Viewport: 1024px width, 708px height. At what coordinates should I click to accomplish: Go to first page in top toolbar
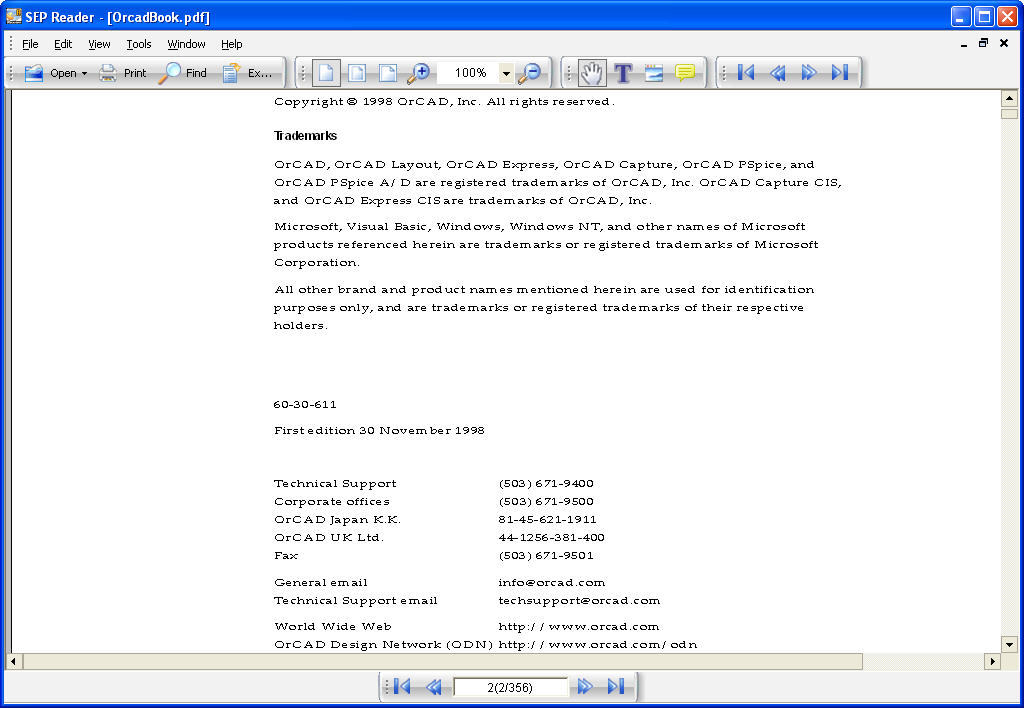746,72
